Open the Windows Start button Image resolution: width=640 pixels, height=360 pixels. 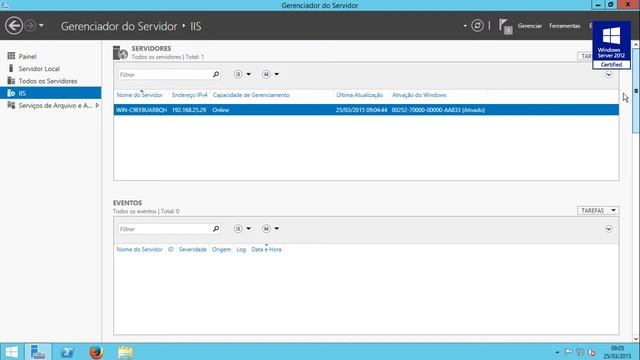coord(11,352)
